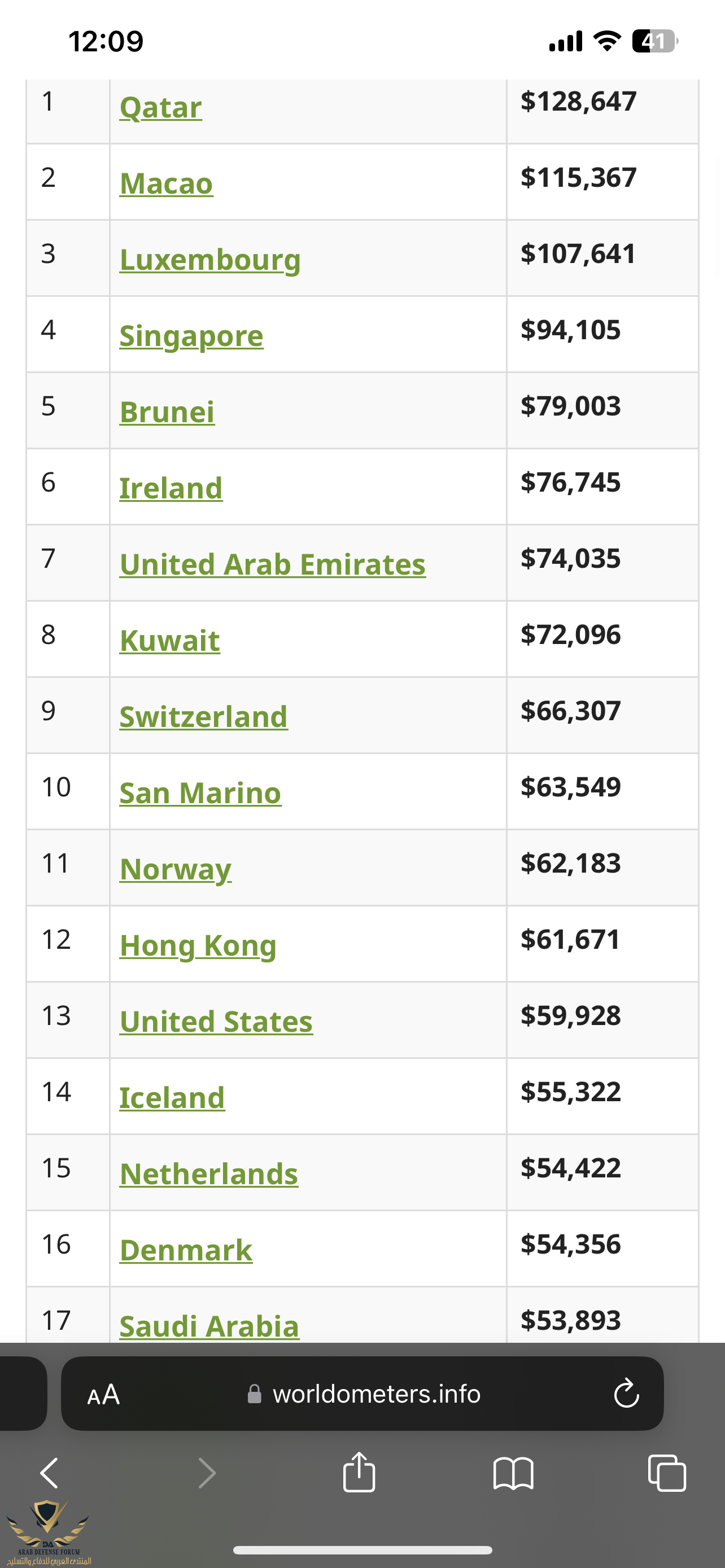Reload the worldometers page

[626, 1394]
